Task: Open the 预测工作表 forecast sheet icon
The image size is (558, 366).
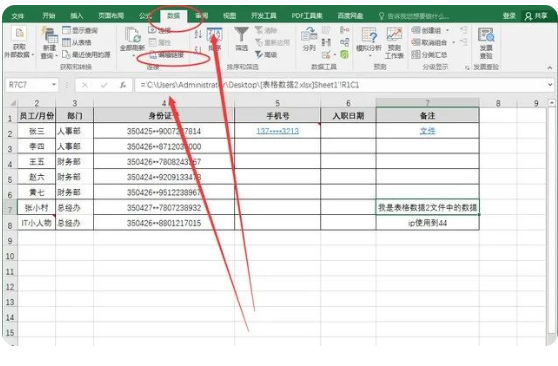Action: (x=394, y=35)
